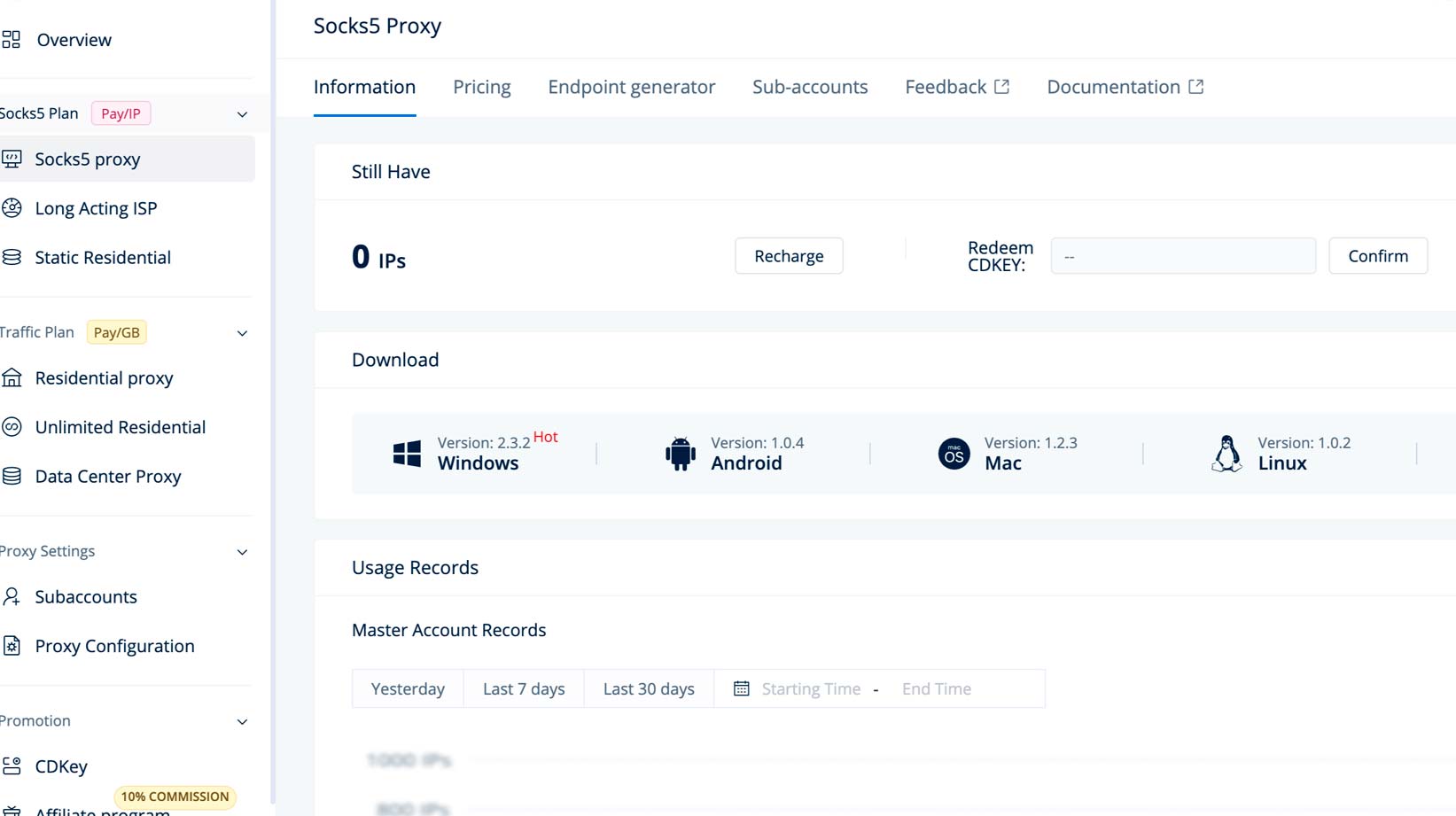Click the Proxy Configuration gear-file icon
Viewport: 1456px width, 816px height.
[x=12, y=646]
